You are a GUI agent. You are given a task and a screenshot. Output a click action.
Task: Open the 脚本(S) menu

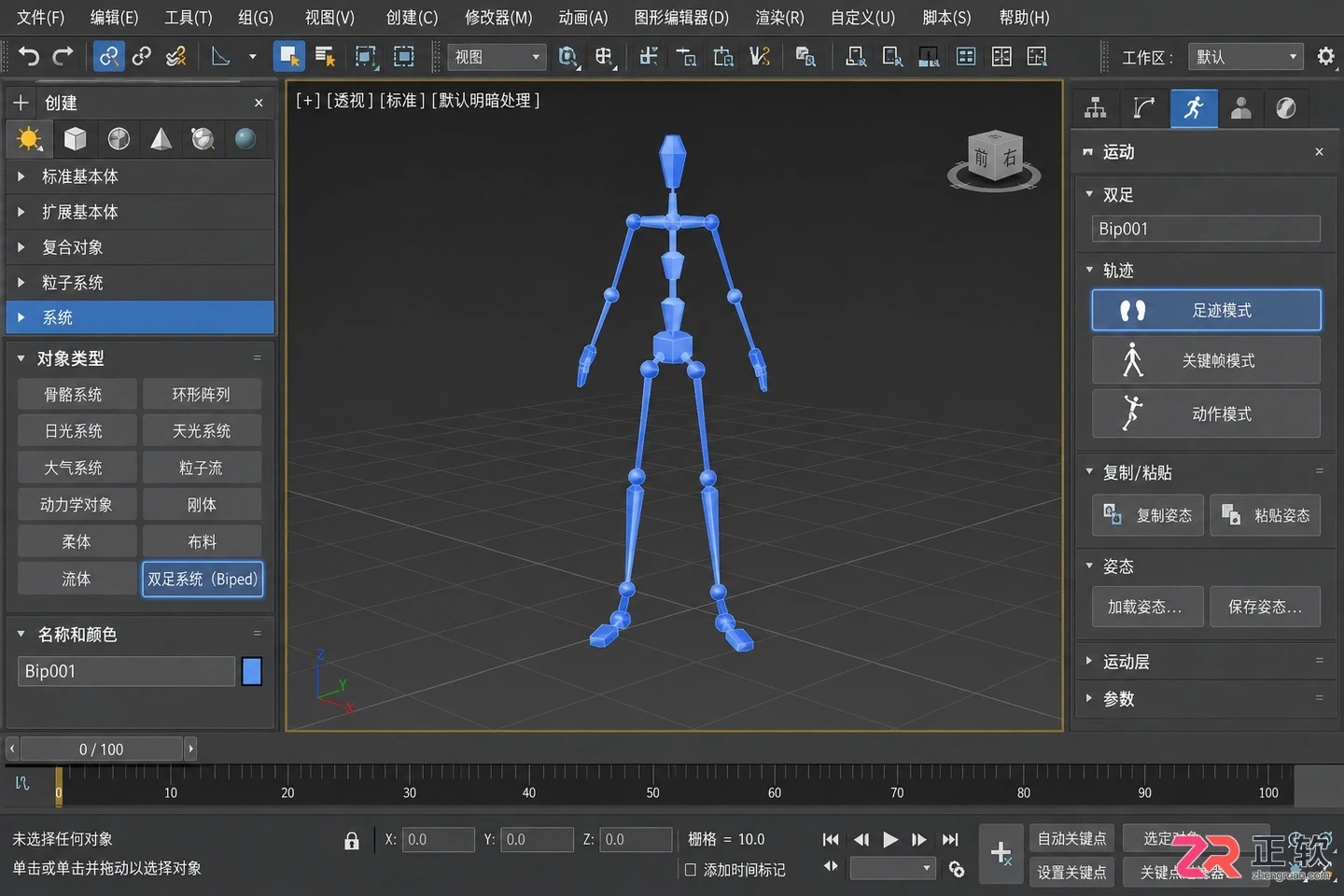click(x=946, y=18)
